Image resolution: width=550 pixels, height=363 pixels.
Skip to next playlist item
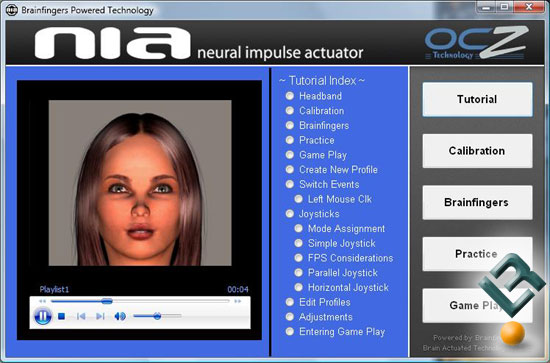(x=100, y=316)
